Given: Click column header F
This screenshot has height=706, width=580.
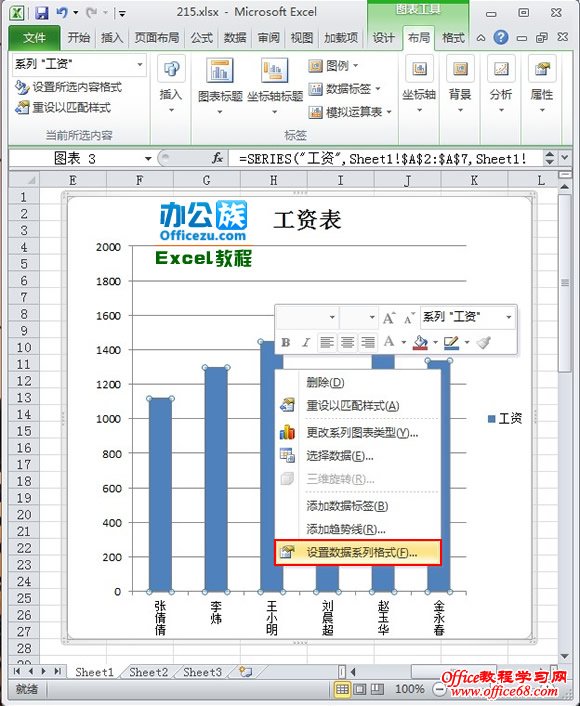Looking at the screenshot, I should click(140, 181).
